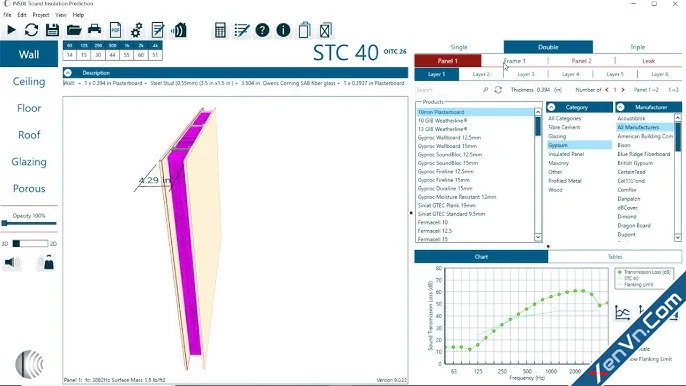Switch to the Triple tab

tap(637, 47)
